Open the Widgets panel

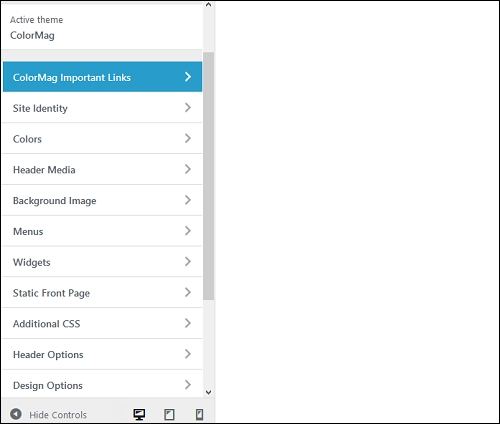pyautogui.click(x=102, y=262)
